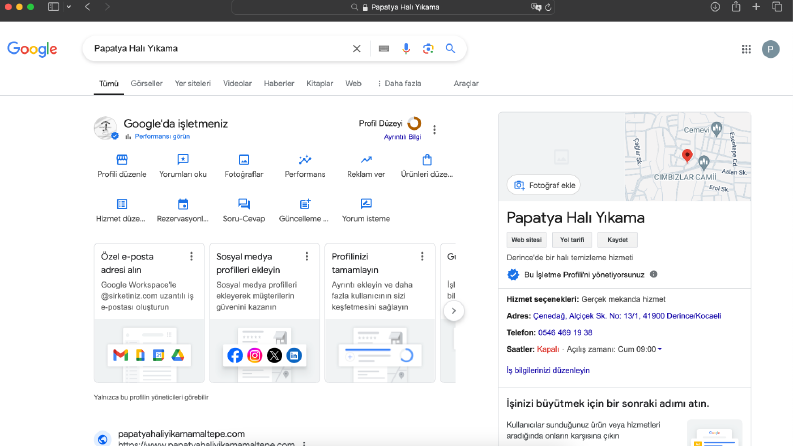Switch to the Videolar tab

pyautogui.click(x=237, y=83)
